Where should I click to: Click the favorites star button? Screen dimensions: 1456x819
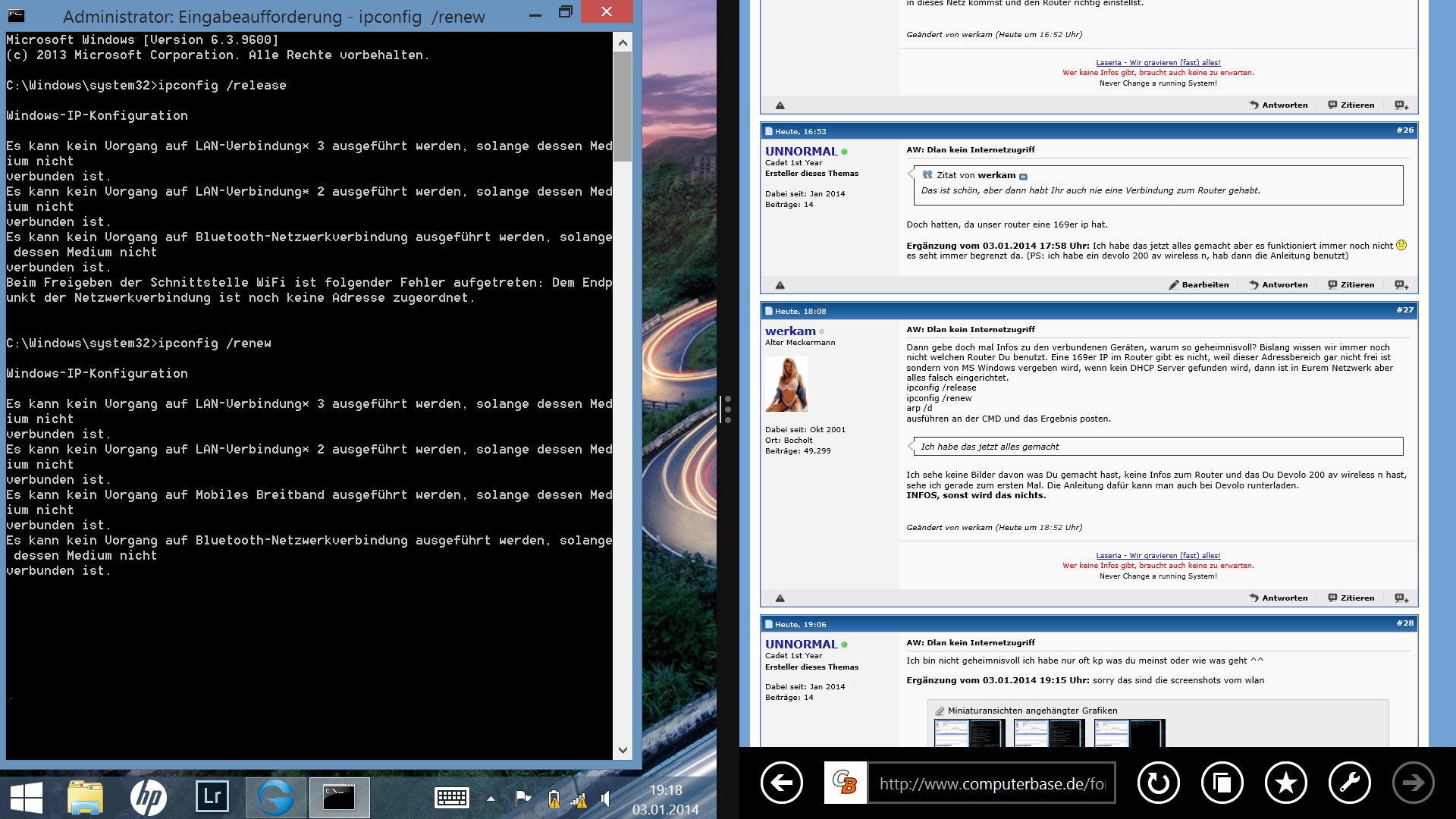[x=1285, y=783]
